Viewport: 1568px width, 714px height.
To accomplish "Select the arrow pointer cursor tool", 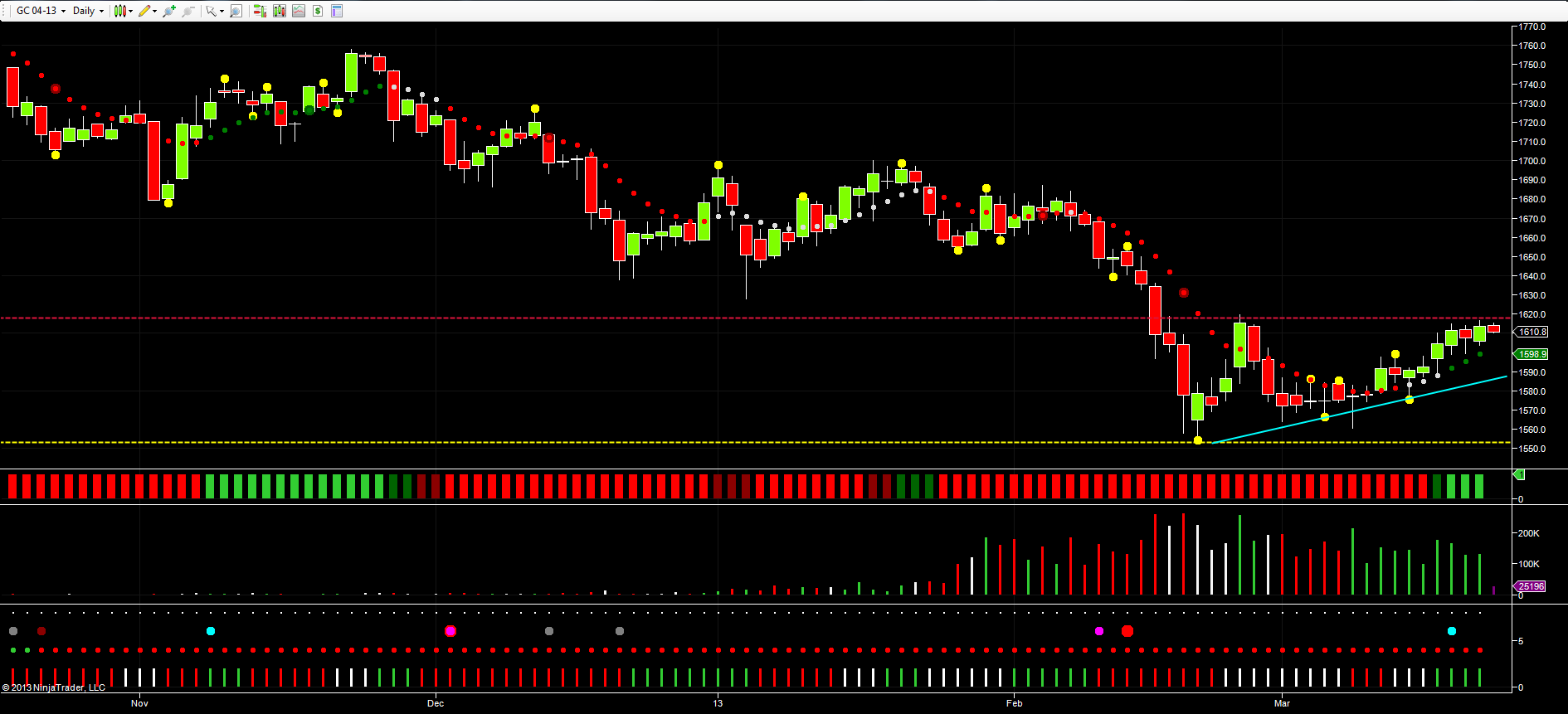I will point(212,11).
